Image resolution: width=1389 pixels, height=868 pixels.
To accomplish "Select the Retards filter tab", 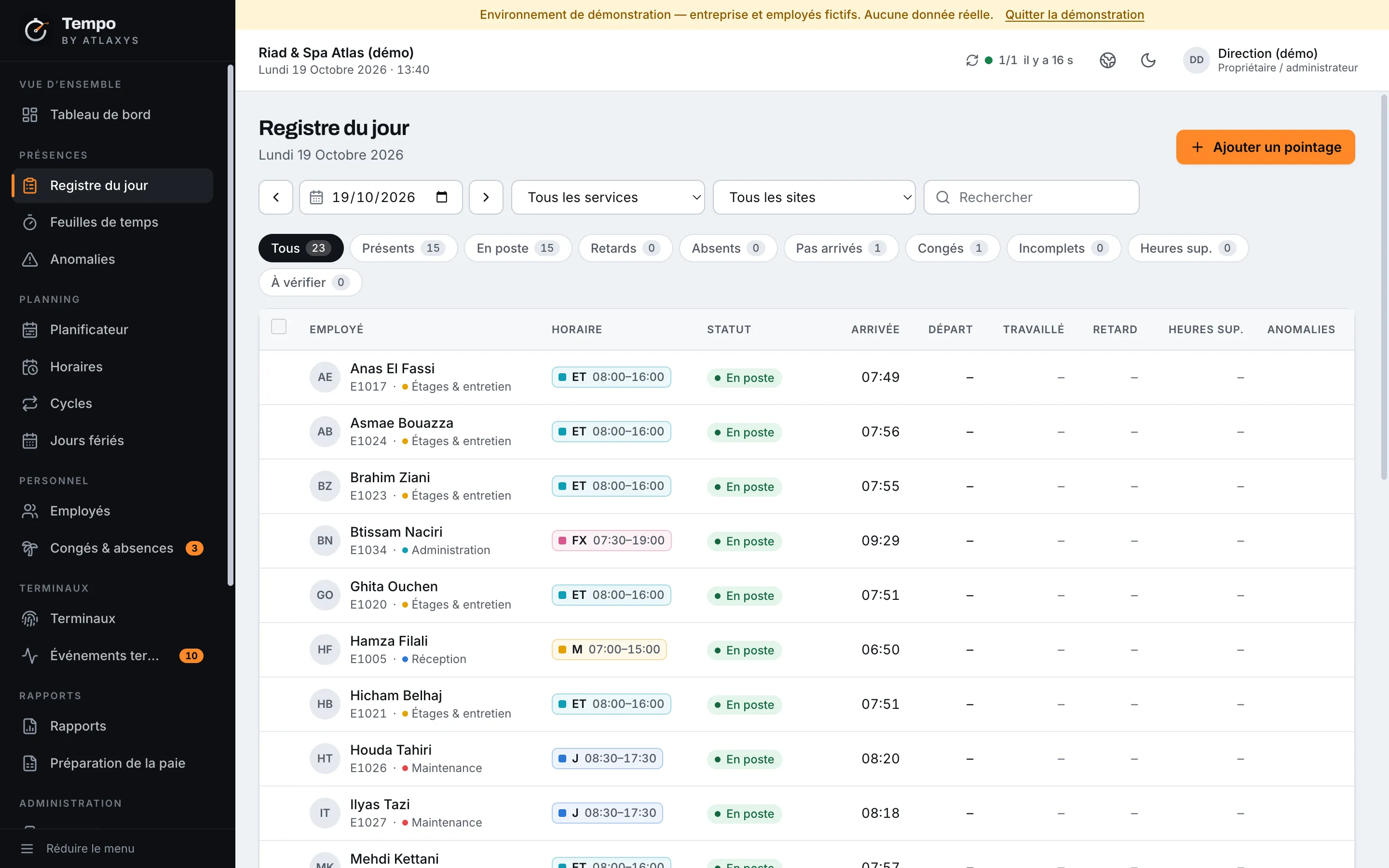I will [625, 248].
